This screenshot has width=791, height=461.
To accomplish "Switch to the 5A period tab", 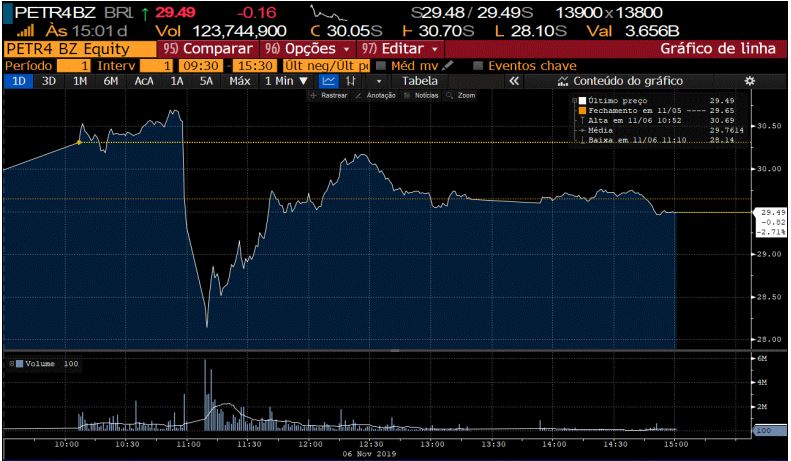I will pyautogui.click(x=206, y=81).
